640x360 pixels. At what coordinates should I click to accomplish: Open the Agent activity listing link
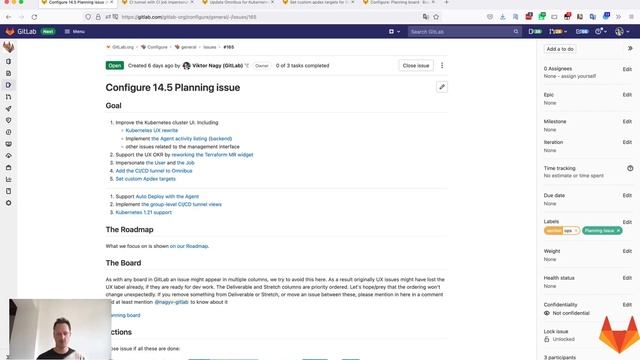click(x=191, y=138)
